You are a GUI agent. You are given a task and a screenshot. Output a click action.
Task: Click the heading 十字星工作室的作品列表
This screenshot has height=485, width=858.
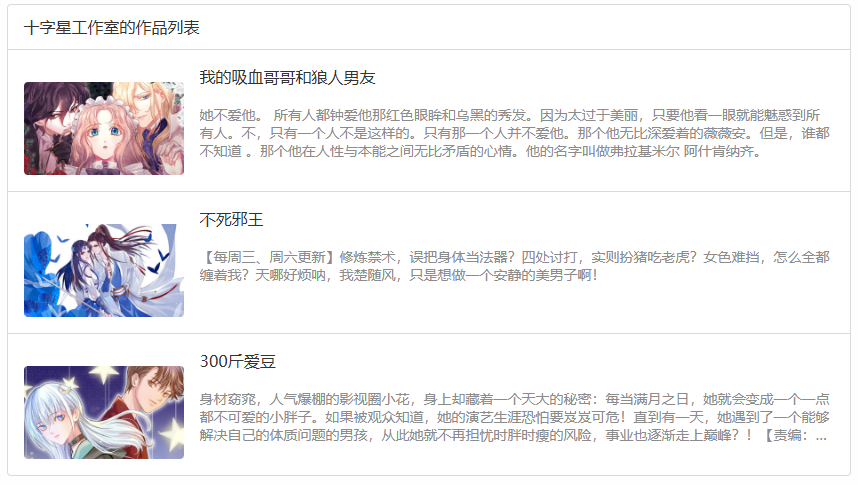(x=112, y=27)
